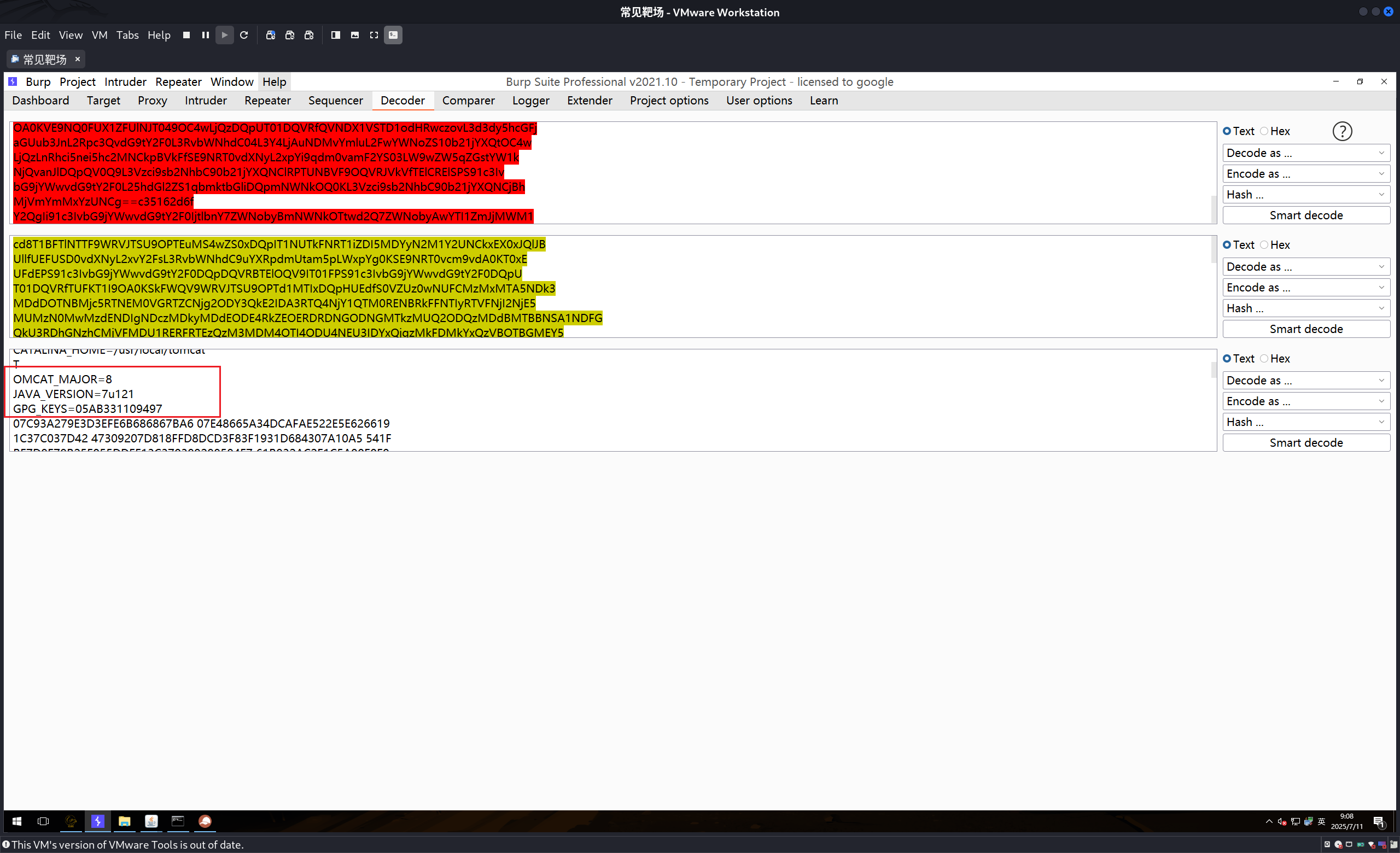Click Smart decode for the third row

tap(1305, 443)
